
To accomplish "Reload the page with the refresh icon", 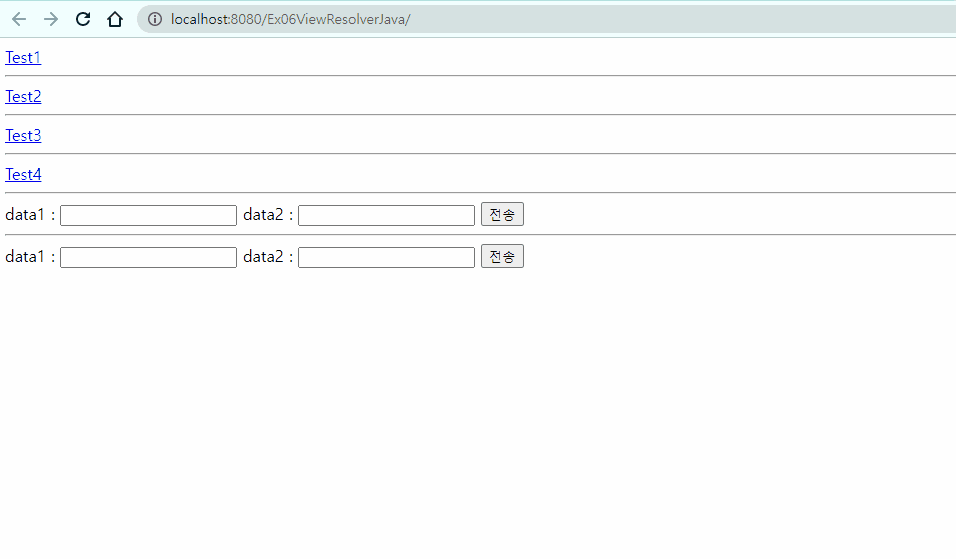I will (x=83, y=20).
